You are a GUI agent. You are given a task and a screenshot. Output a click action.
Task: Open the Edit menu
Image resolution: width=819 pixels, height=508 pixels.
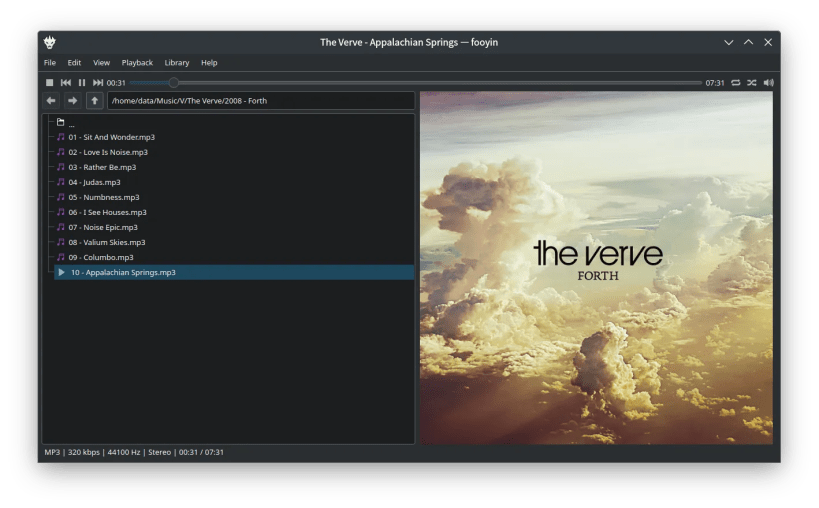click(x=74, y=63)
